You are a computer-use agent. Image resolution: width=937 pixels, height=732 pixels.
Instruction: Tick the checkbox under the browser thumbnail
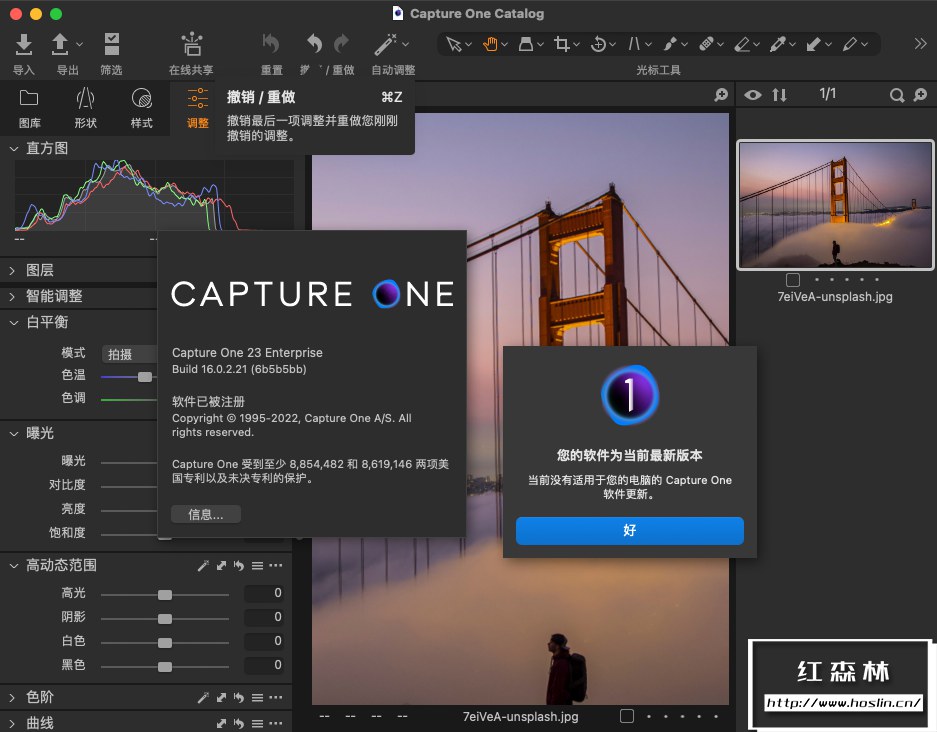coord(793,280)
